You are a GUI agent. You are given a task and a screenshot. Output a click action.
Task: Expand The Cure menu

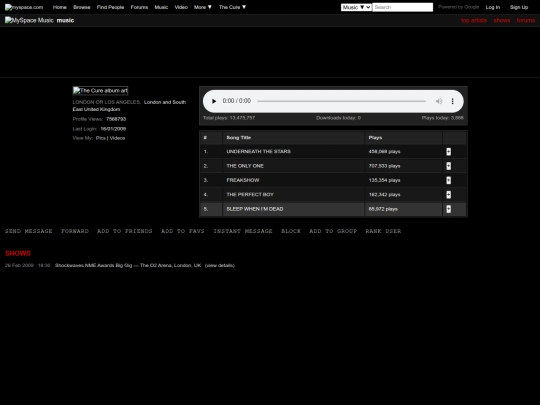[232, 7]
